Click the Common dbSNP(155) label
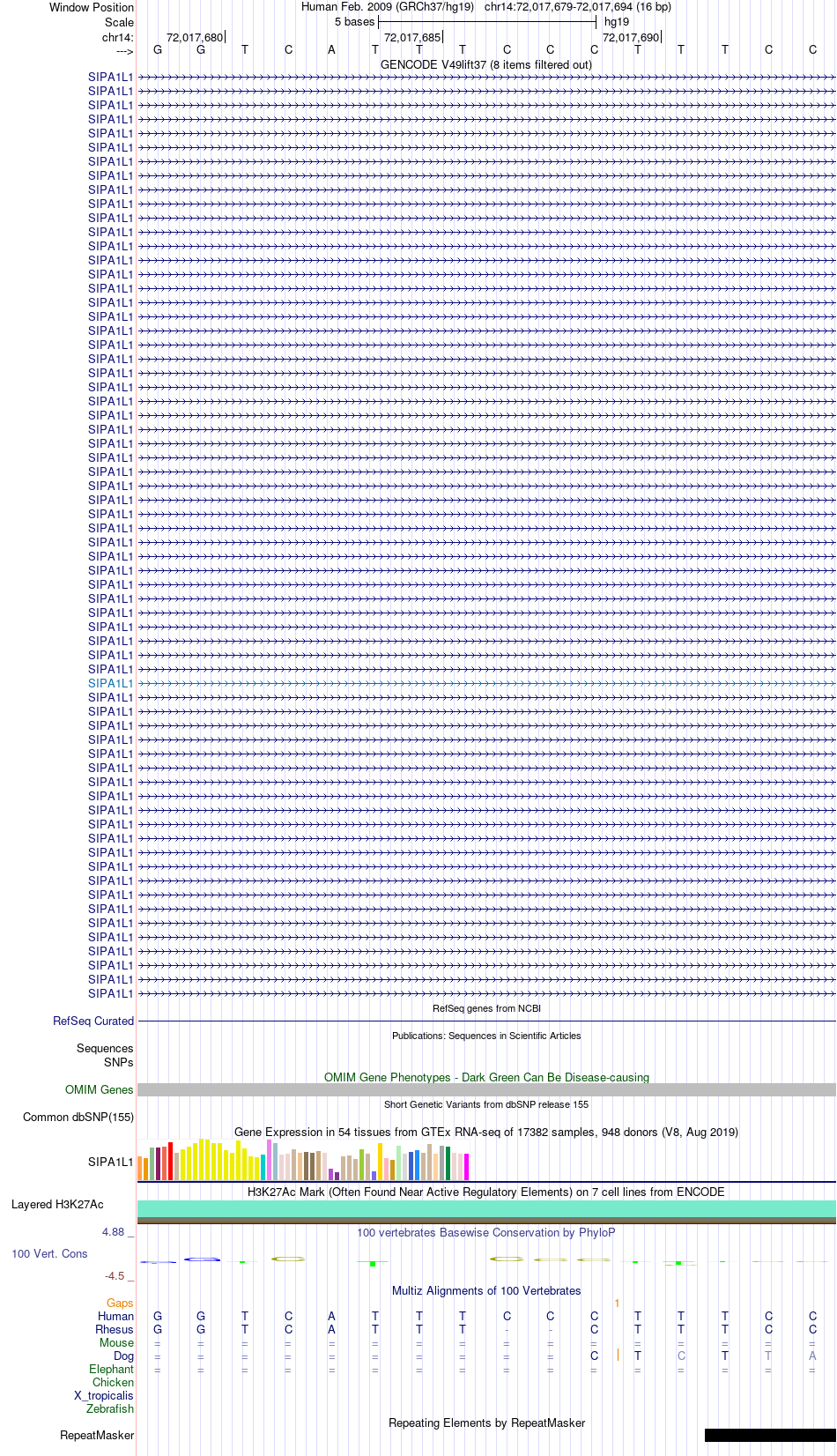This screenshot has width=837, height=1456. click(x=78, y=1117)
